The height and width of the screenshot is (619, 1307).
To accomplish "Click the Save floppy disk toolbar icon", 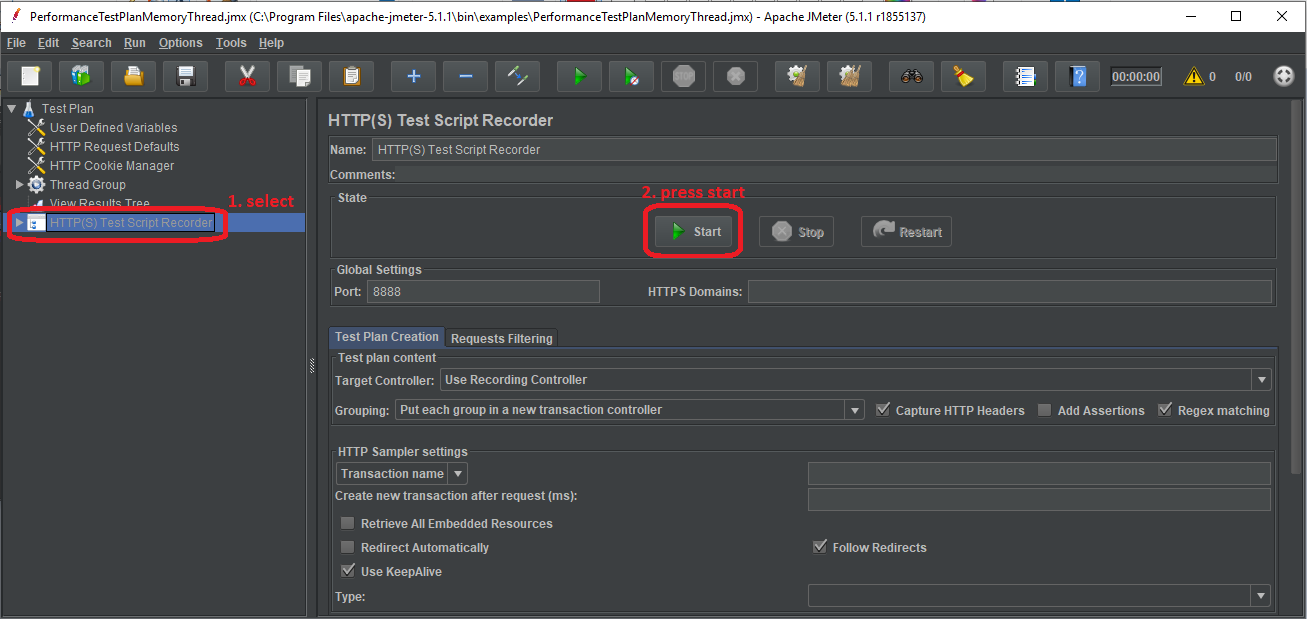I will click(x=185, y=76).
